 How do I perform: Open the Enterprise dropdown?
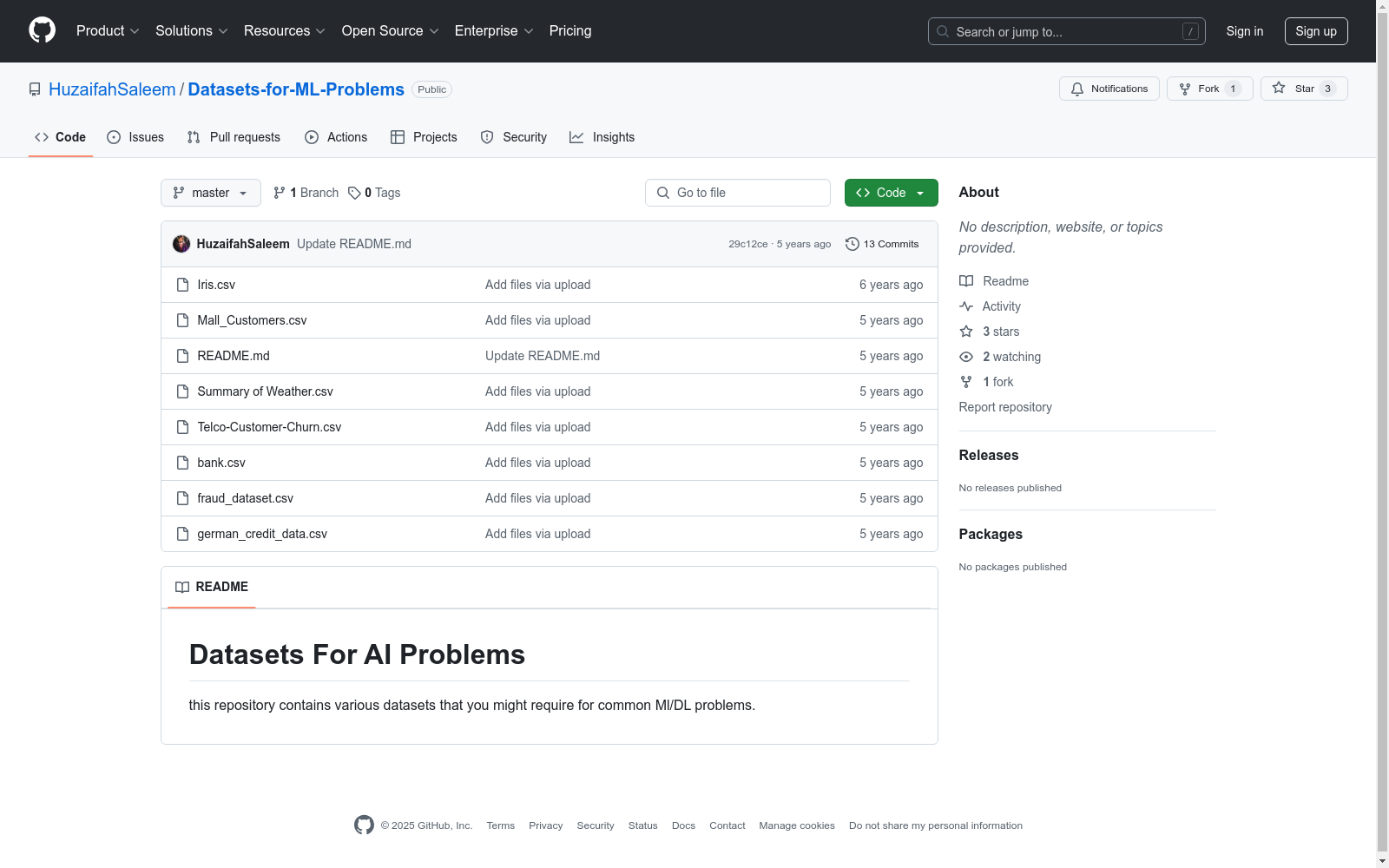(x=494, y=30)
